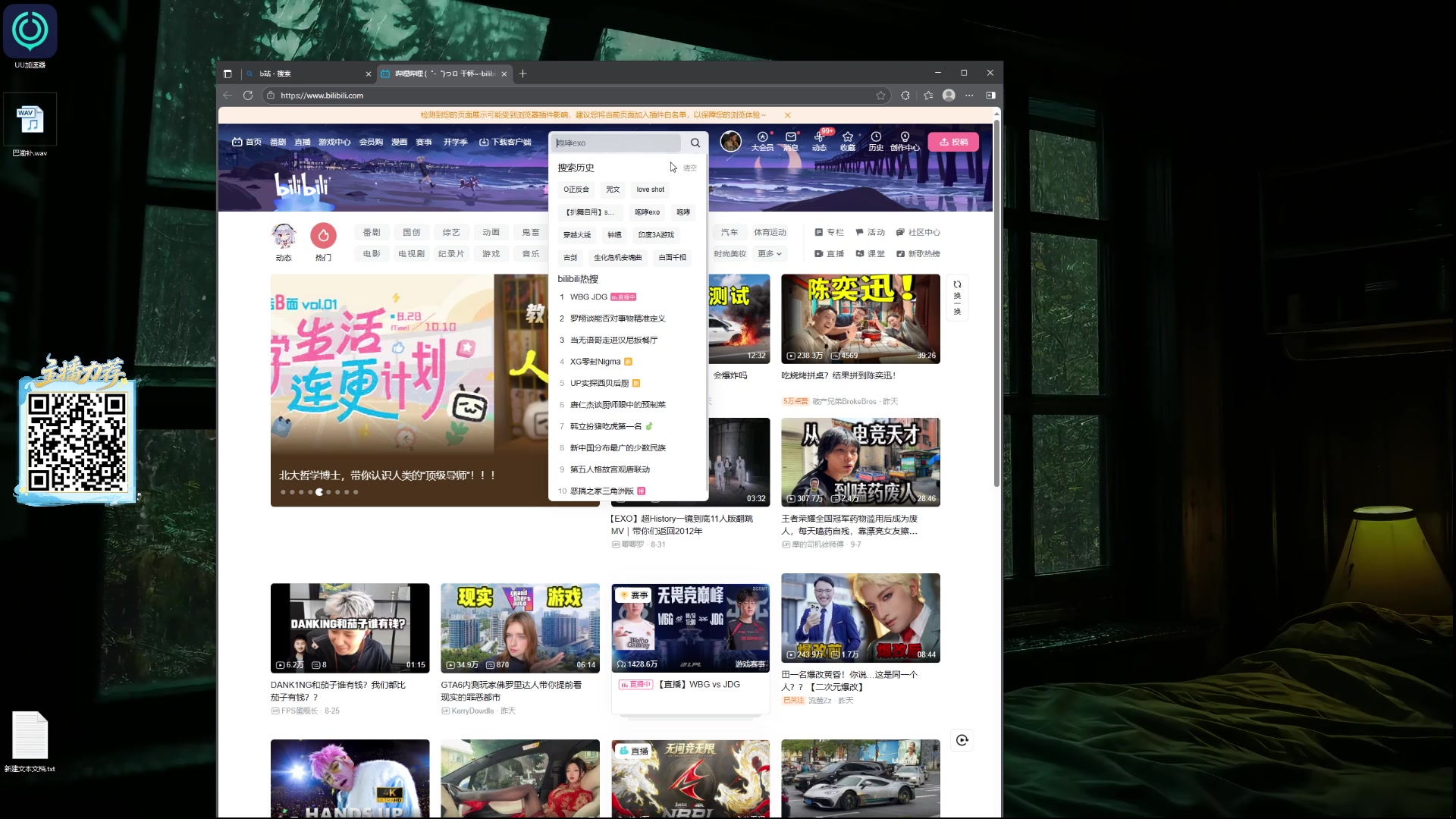
Task: Click the browser address bar URL
Action: click(322, 96)
